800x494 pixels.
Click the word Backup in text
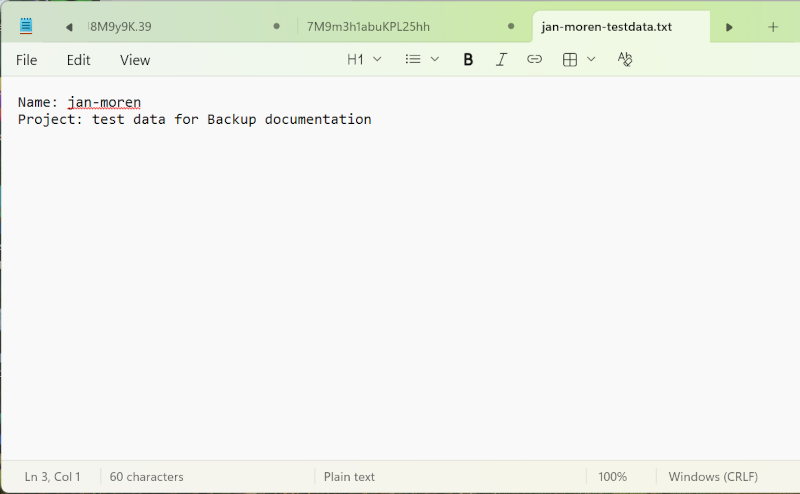(x=232, y=119)
